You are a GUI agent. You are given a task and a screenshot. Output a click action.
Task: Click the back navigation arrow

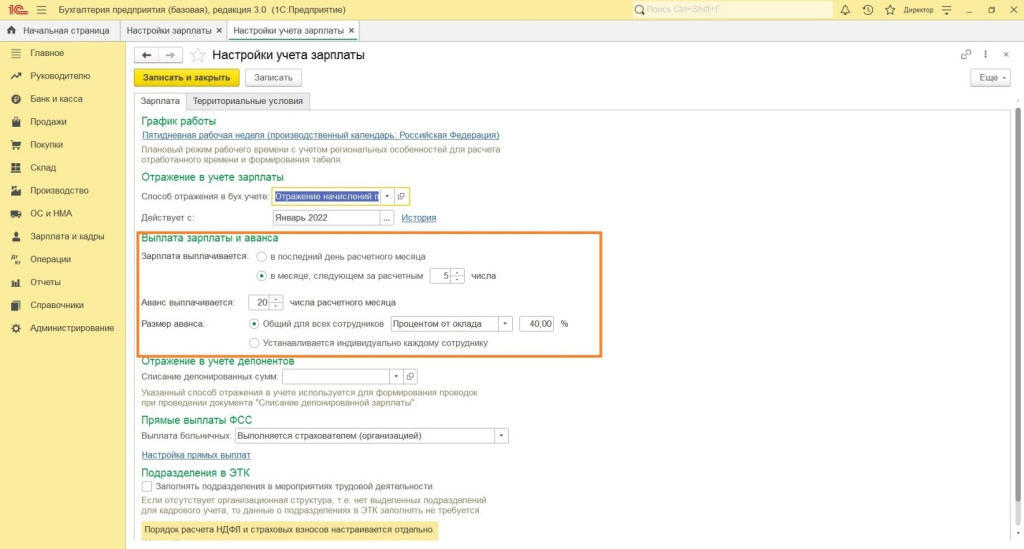[x=147, y=55]
